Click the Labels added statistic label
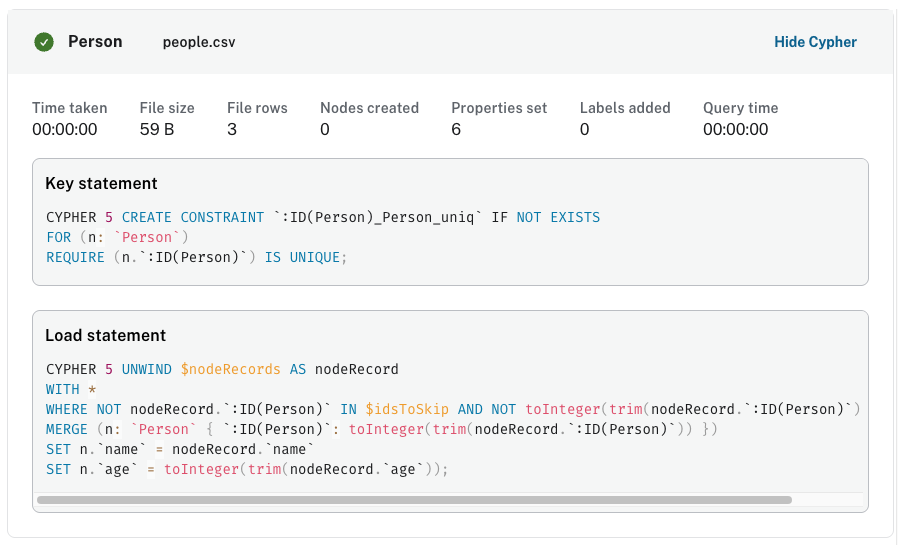Image resolution: width=898 pixels, height=545 pixels. click(x=625, y=108)
